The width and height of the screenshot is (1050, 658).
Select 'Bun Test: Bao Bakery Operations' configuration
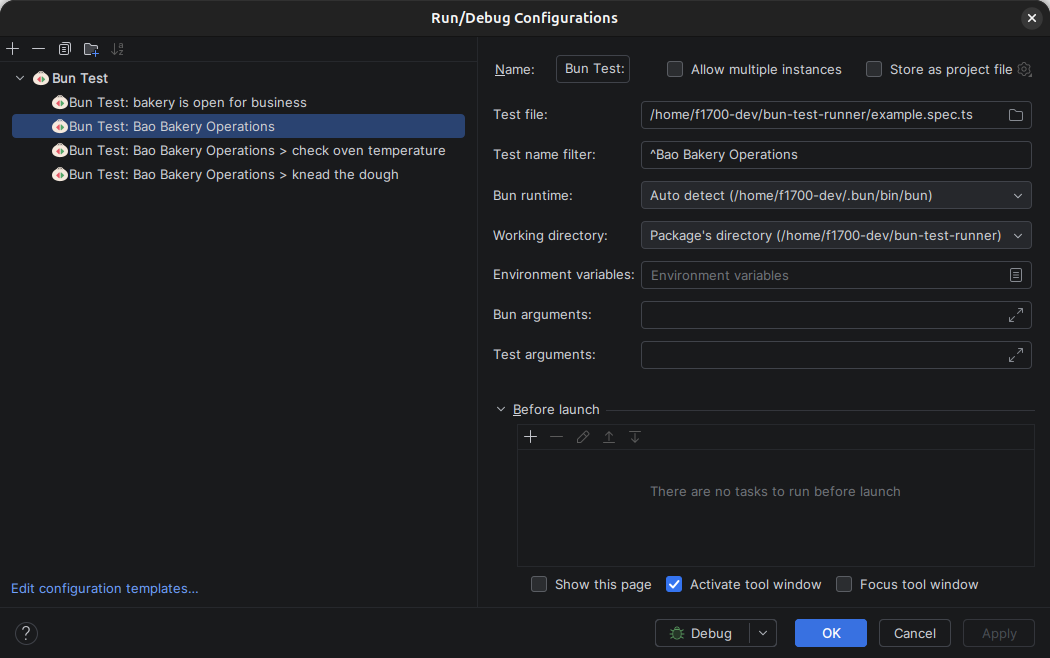coord(238,127)
